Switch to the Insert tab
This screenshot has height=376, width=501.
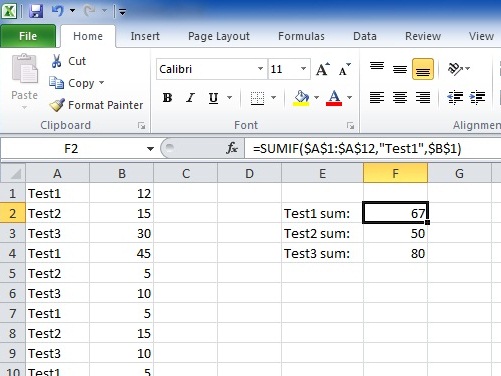pos(145,36)
